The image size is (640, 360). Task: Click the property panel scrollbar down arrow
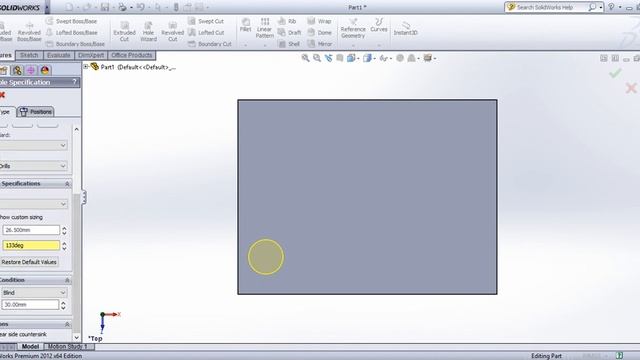click(x=76, y=338)
